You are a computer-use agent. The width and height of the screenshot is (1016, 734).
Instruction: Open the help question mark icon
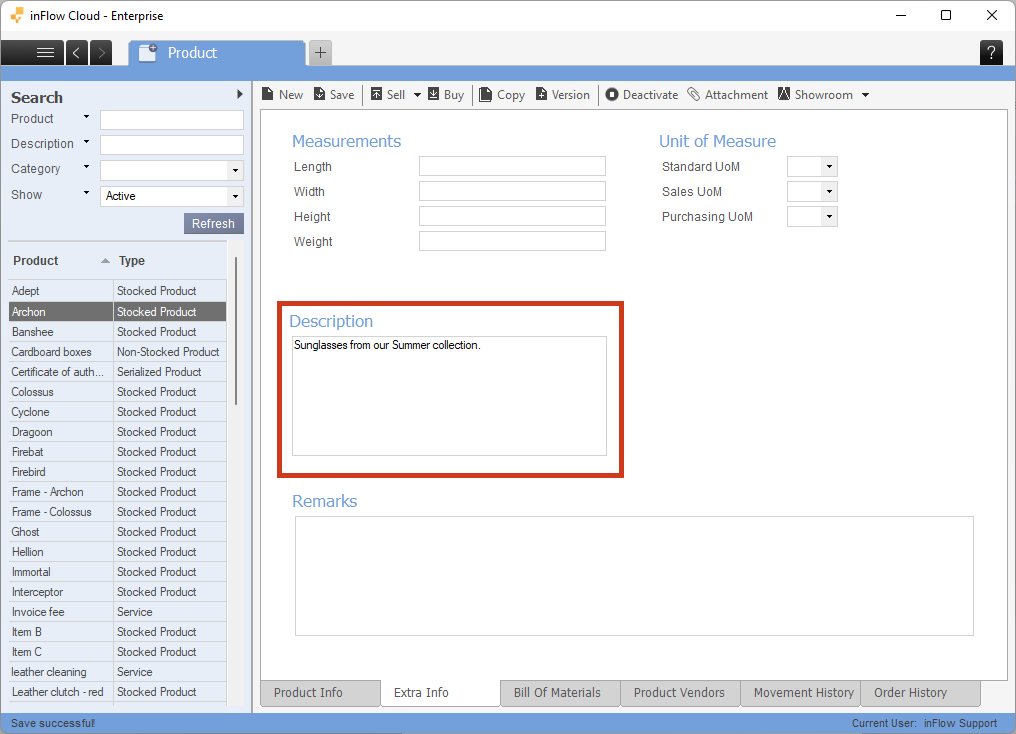coord(991,53)
